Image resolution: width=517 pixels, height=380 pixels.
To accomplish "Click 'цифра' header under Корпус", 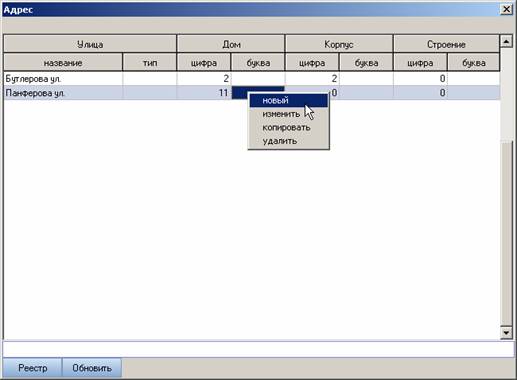I will (x=312, y=63).
